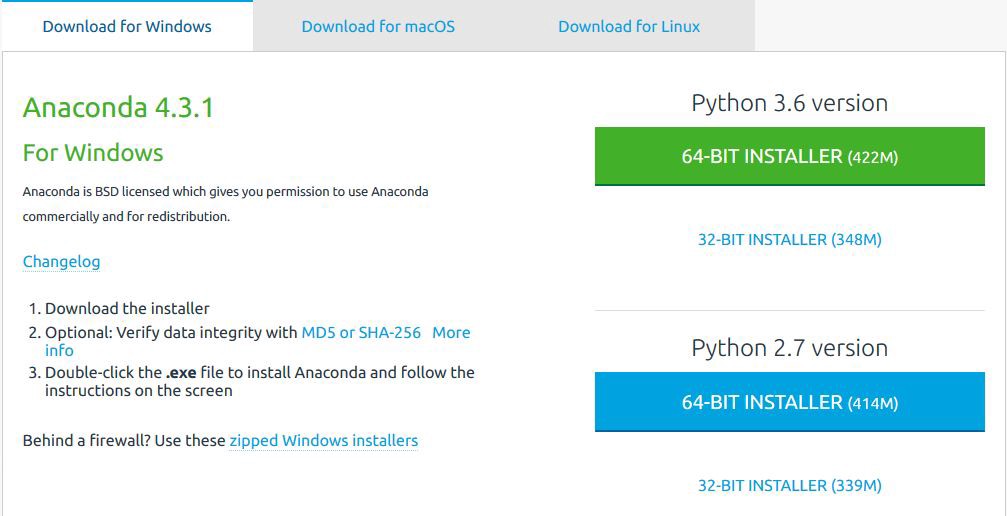The width and height of the screenshot is (1007, 516).
Task: Open the MD5 or SHA-256 link
Action: 361,333
